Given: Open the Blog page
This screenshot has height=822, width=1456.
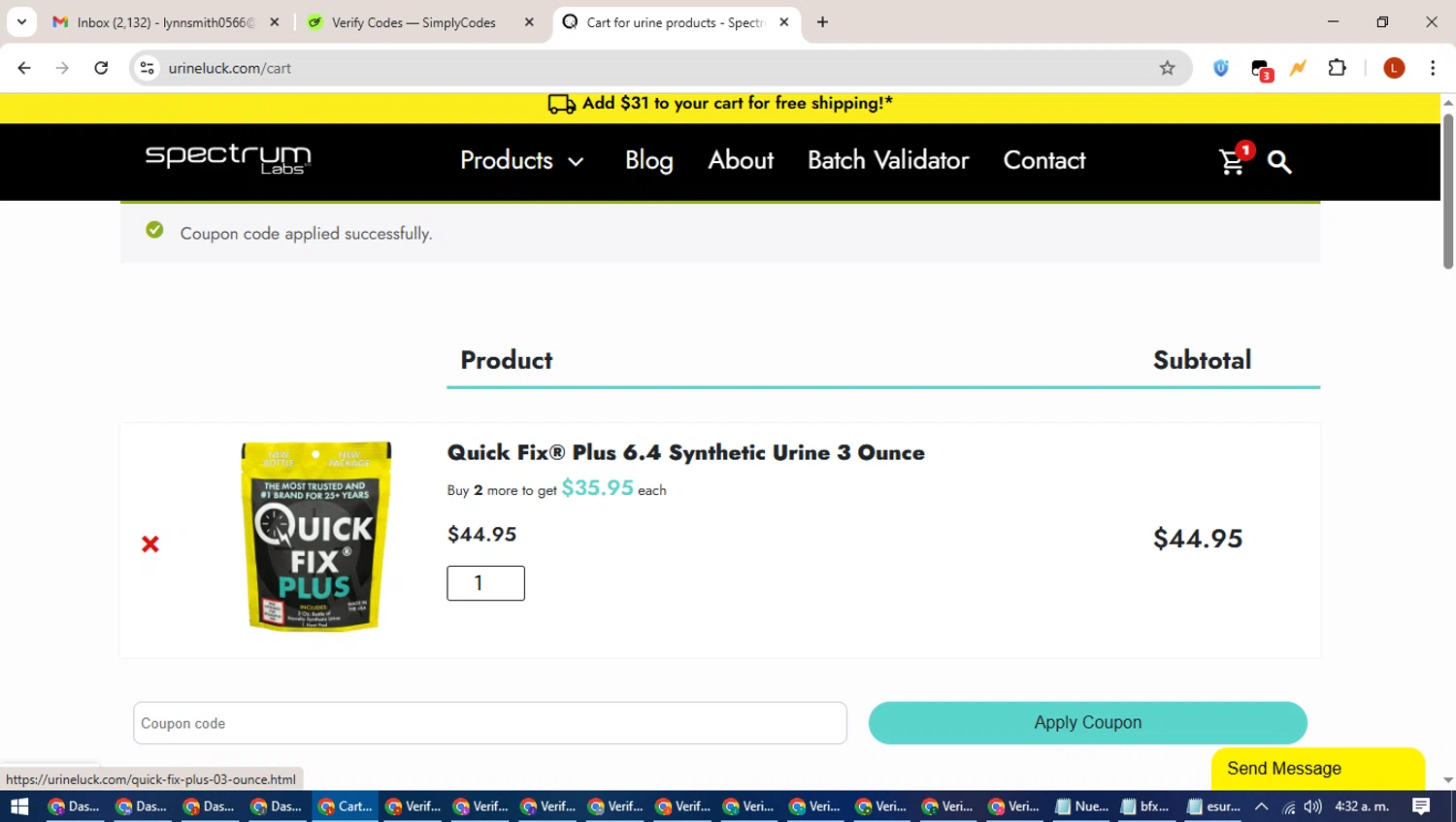Looking at the screenshot, I should coord(649,160).
